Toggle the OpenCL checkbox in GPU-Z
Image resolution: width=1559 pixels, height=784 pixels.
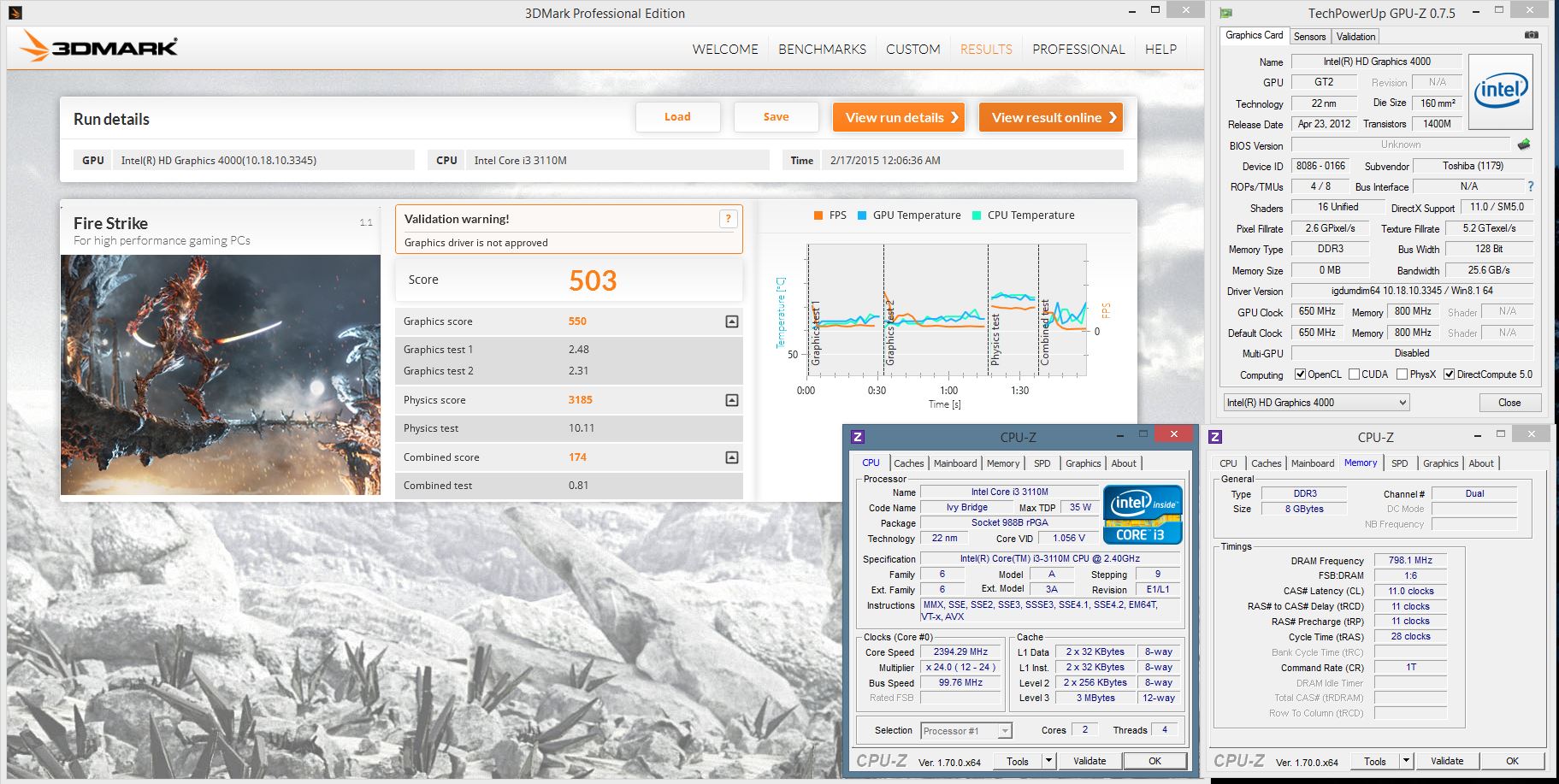1300,374
